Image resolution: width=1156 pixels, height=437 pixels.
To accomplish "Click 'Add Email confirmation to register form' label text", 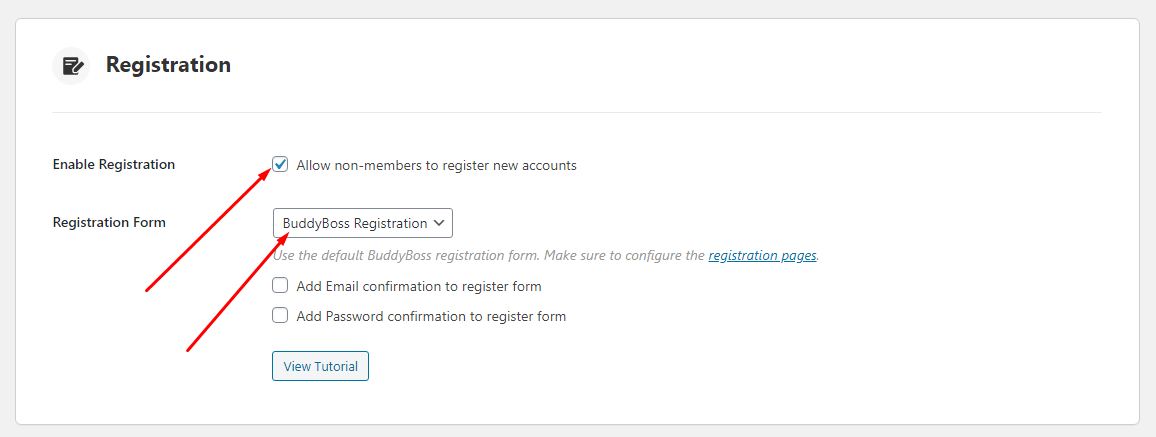I will click(419, 286).
